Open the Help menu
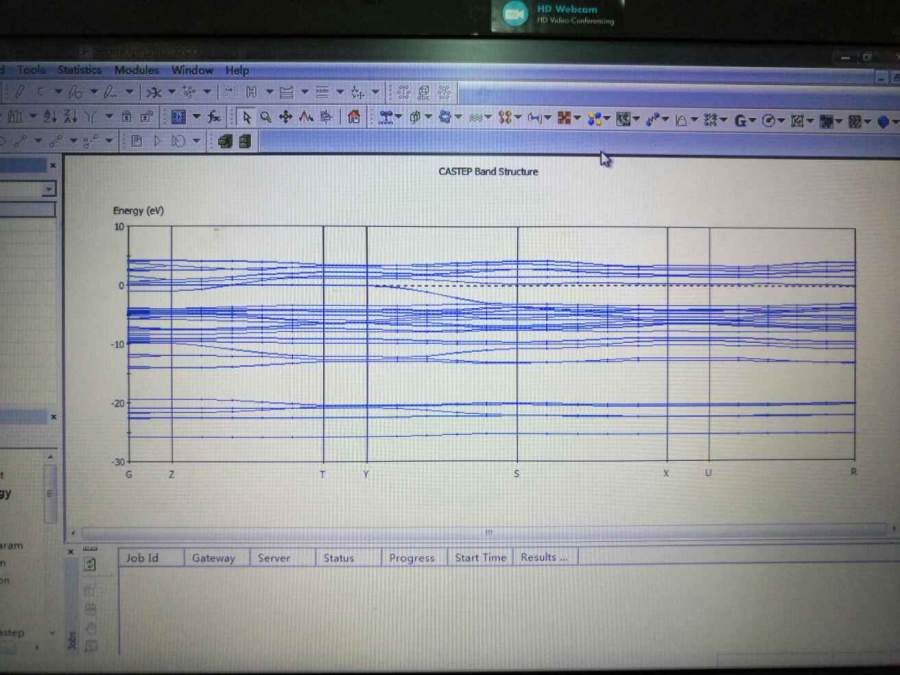 (236, 70)
